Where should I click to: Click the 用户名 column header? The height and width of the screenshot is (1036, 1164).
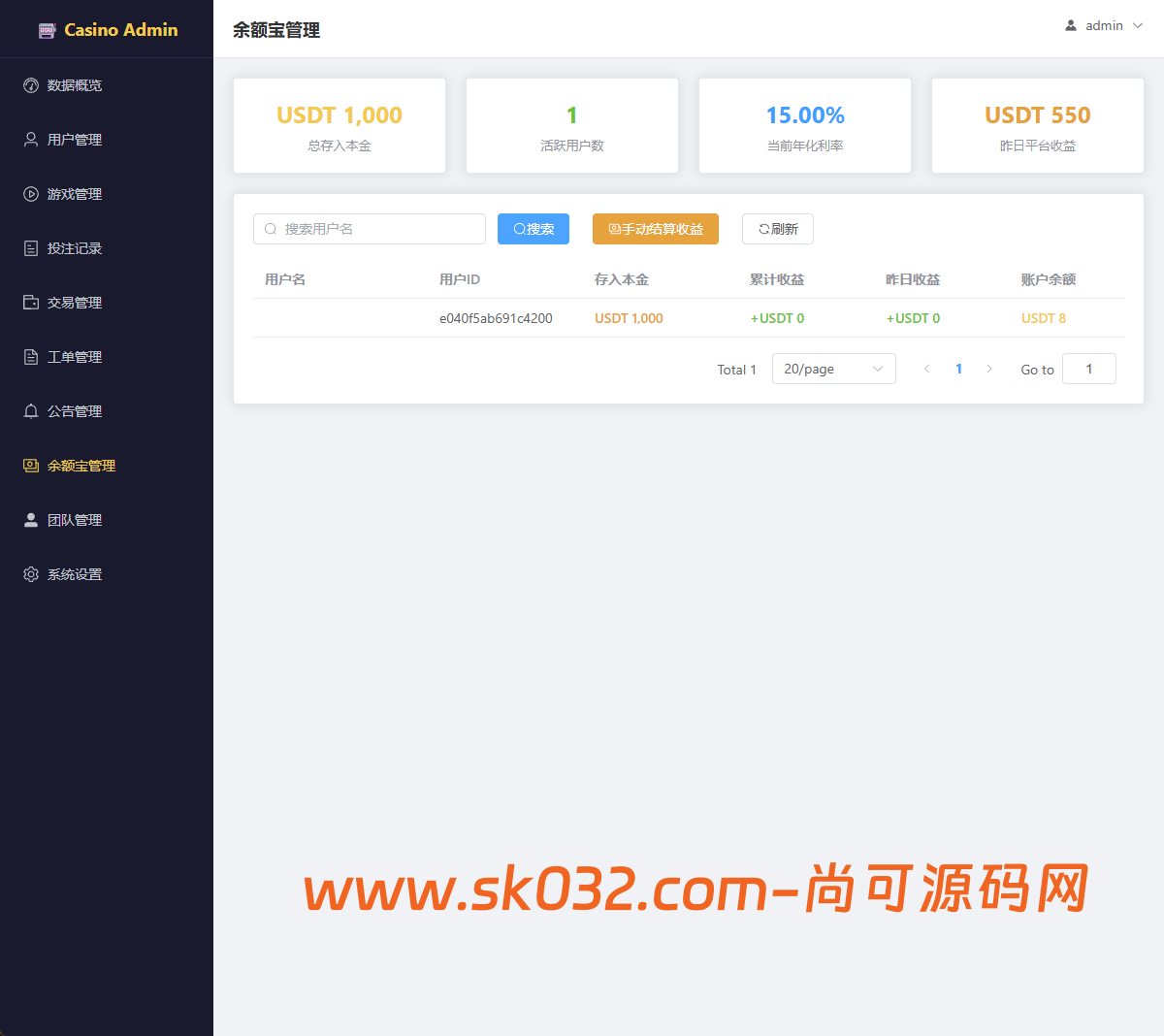285,279
